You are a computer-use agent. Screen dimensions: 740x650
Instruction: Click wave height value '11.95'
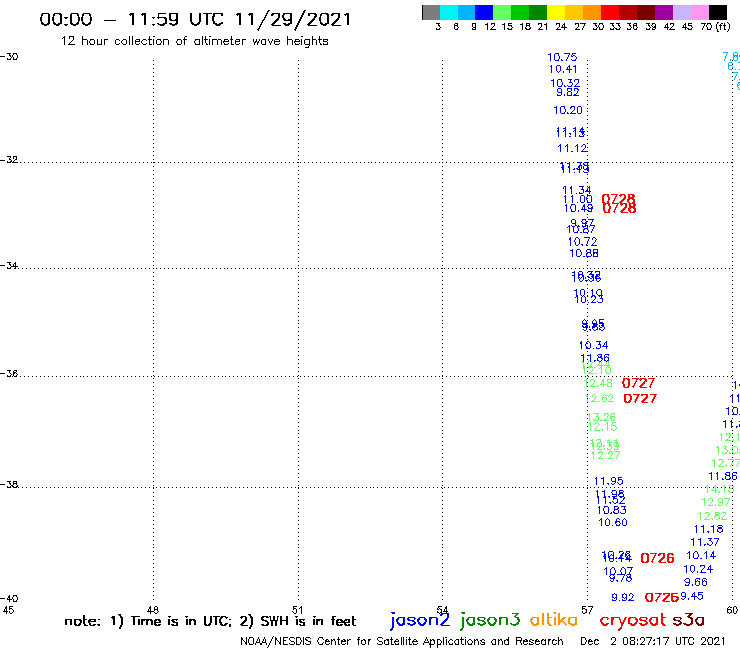click(608, 481)
